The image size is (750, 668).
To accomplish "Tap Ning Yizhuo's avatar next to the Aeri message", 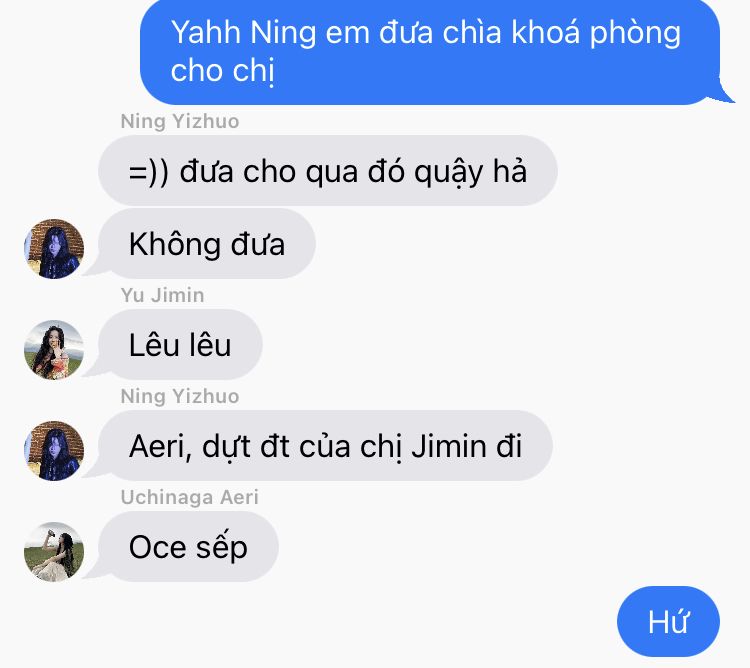I will [54, 450].
